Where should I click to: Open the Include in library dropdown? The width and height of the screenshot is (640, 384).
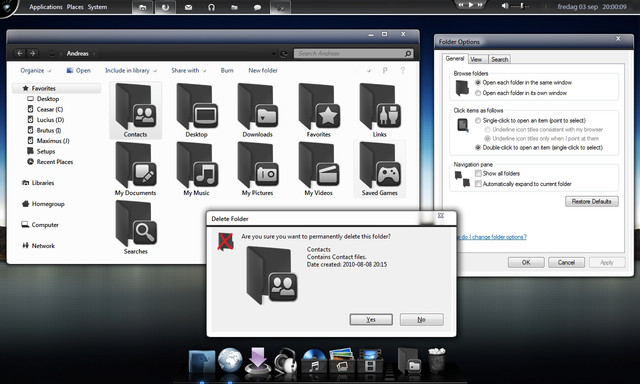131,71
